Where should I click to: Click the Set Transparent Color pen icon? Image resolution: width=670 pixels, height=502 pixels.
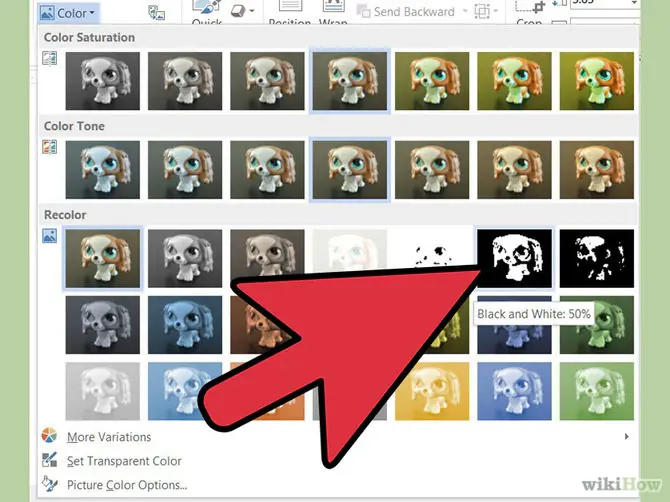coord(50,460)
